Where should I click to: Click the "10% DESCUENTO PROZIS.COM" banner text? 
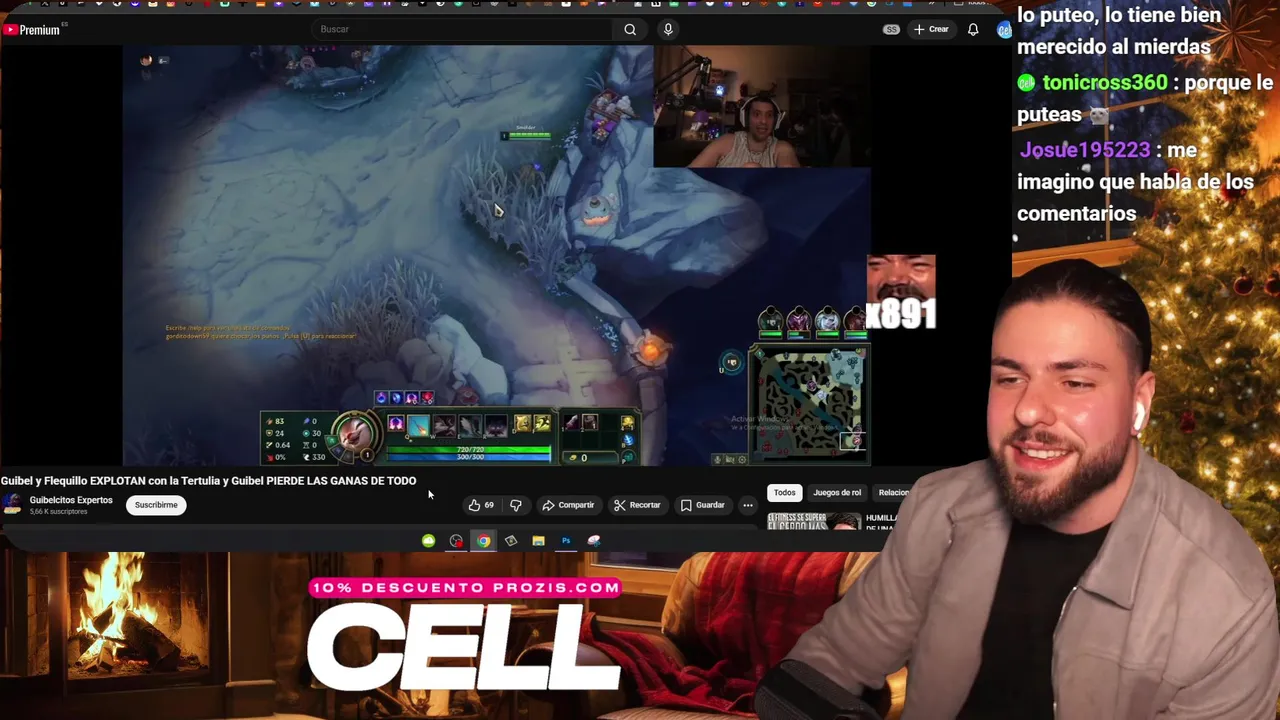(465, 588)
